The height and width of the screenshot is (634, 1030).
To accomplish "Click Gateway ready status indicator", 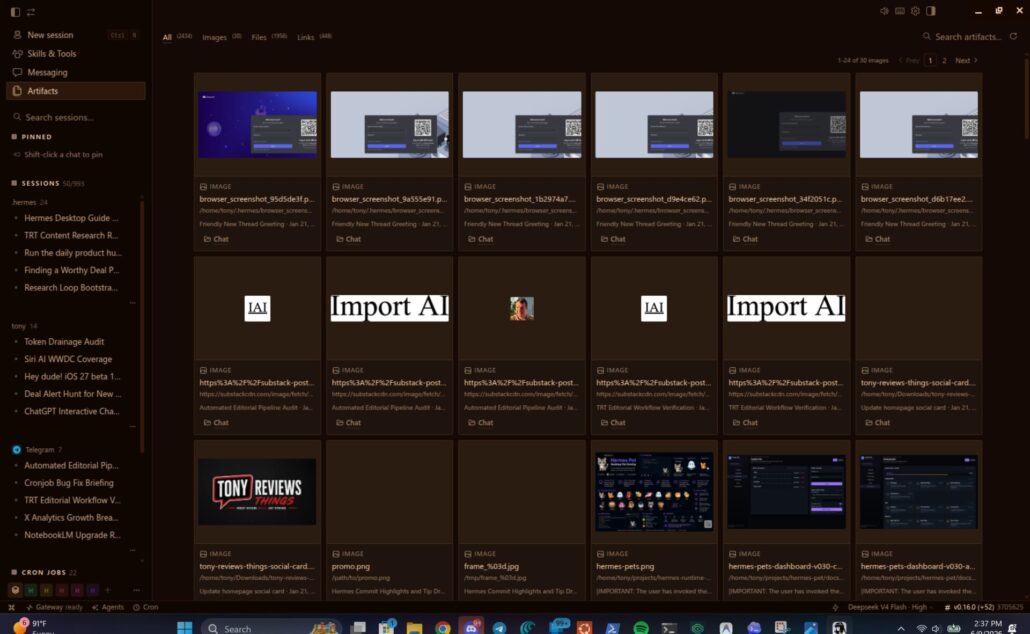I will click(54, 607).
